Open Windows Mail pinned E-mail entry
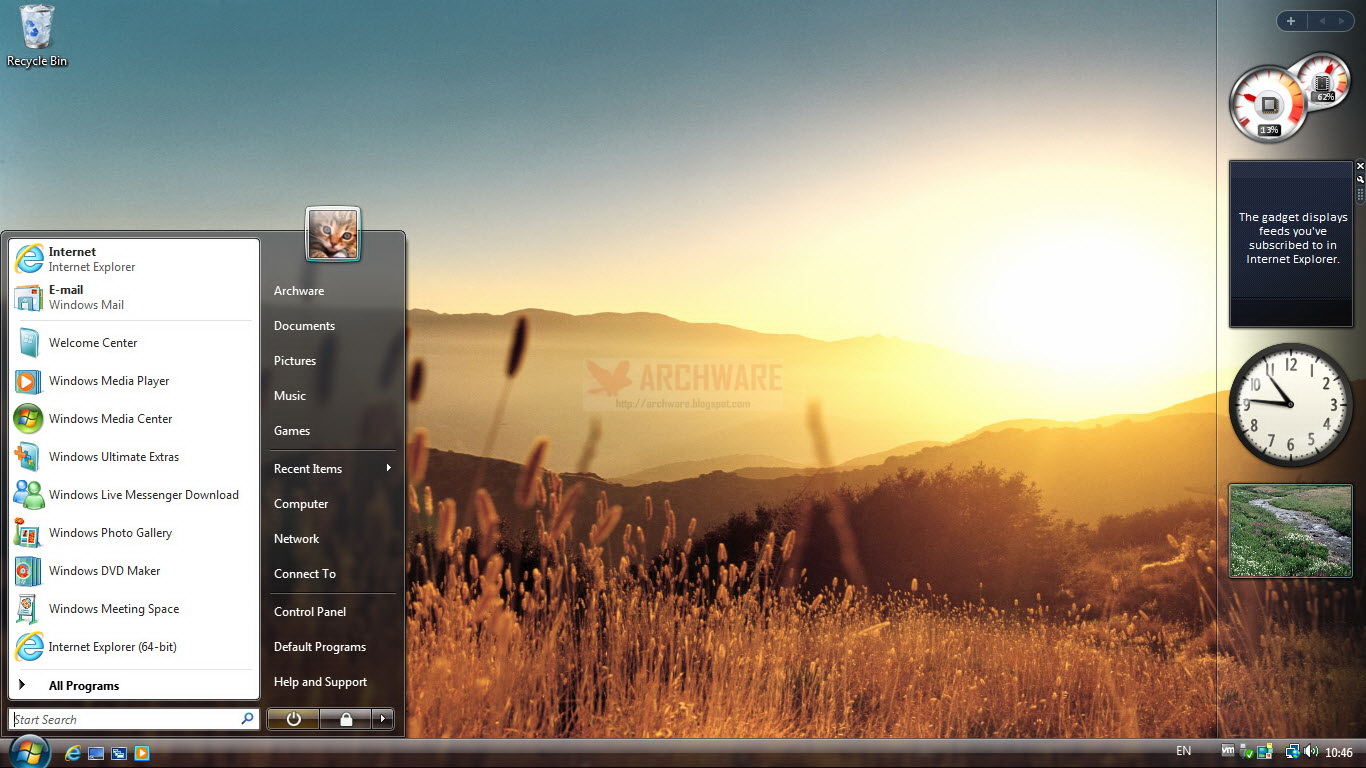Viewport: 1366px width, 768px height. [x=134, y=297]
